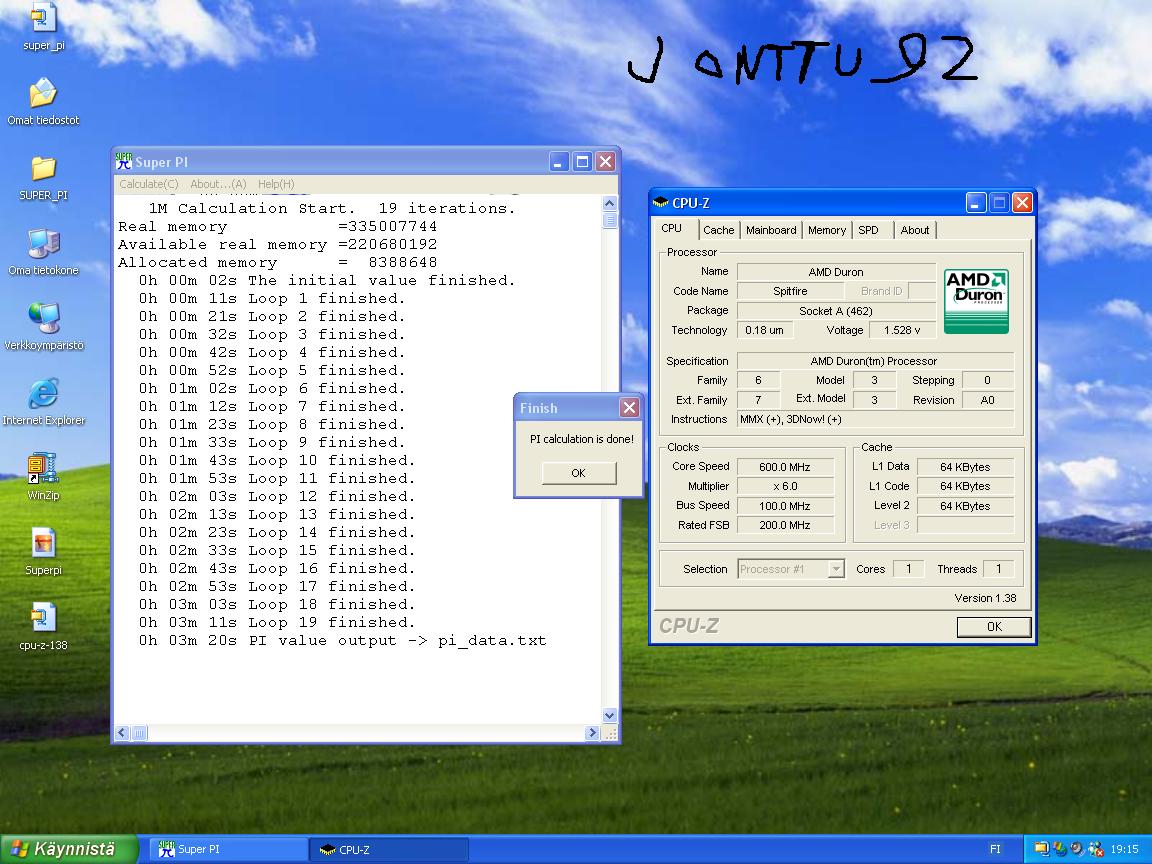The height and width of the screenshot is (864, 1152).
Task: Click the Instructions MMX, 3DNow! field
Action: pyautogui.click(x=876, y=420)
